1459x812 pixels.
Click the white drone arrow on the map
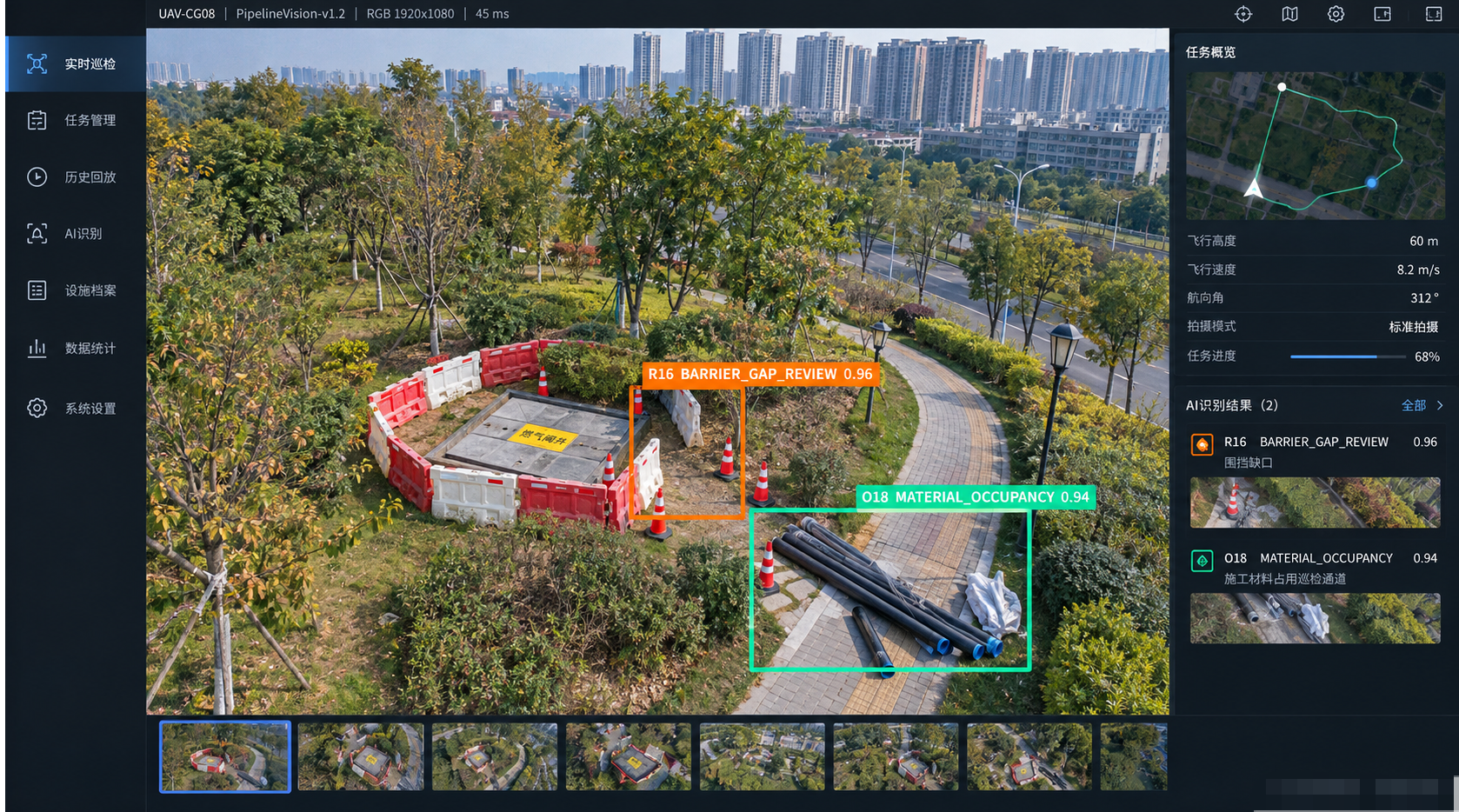point(1254,187)
